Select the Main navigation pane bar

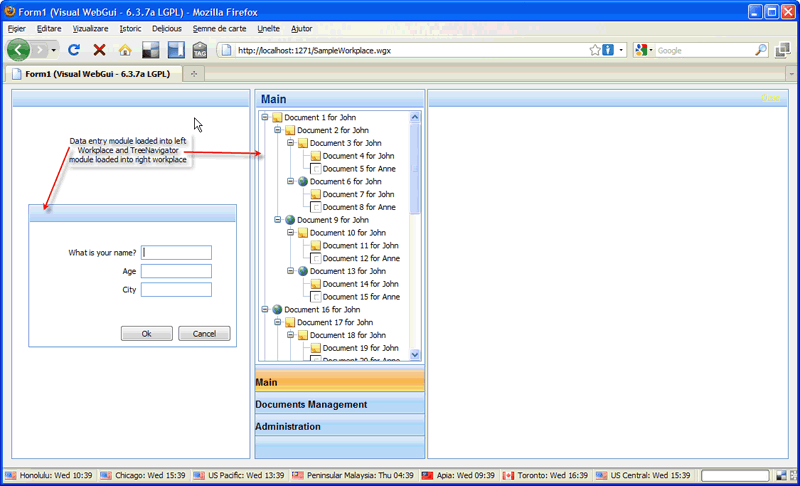(x=340, y=381)
